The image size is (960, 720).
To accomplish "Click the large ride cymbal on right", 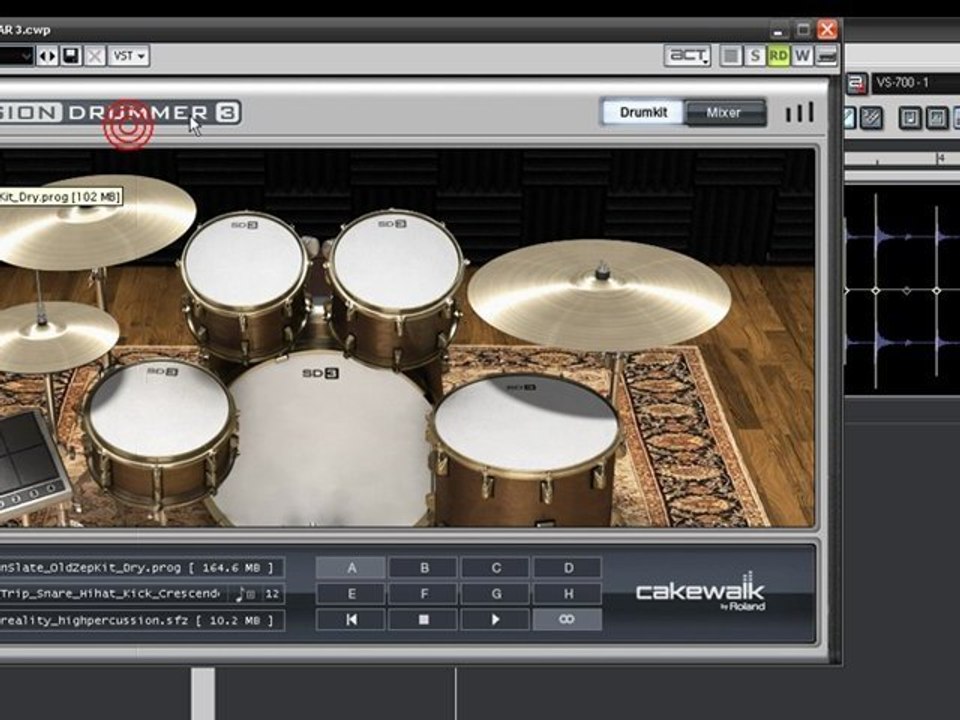I will pyautogui.click(x=599, y=294).
